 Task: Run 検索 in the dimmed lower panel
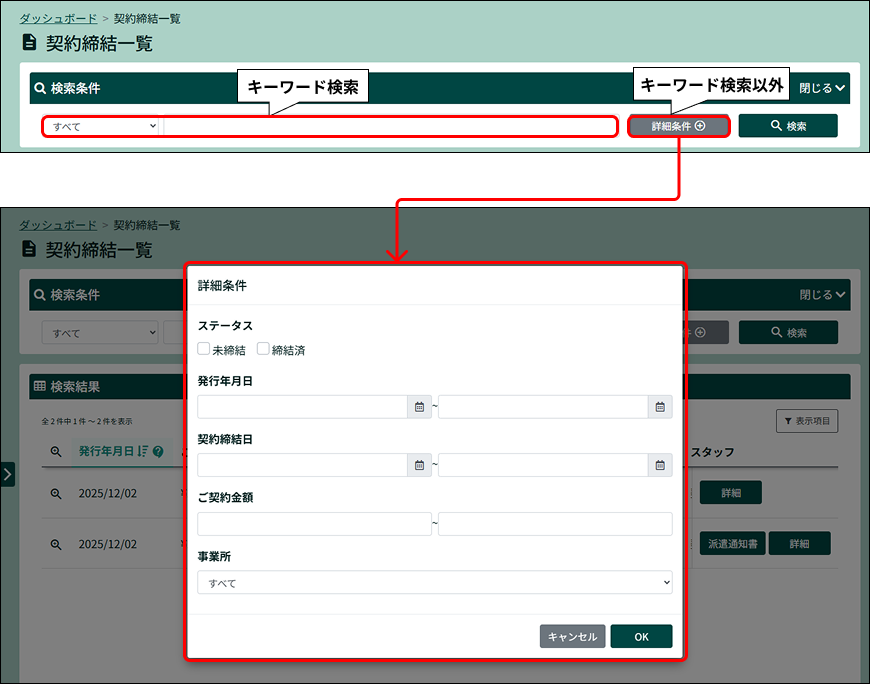pos(788,332)
